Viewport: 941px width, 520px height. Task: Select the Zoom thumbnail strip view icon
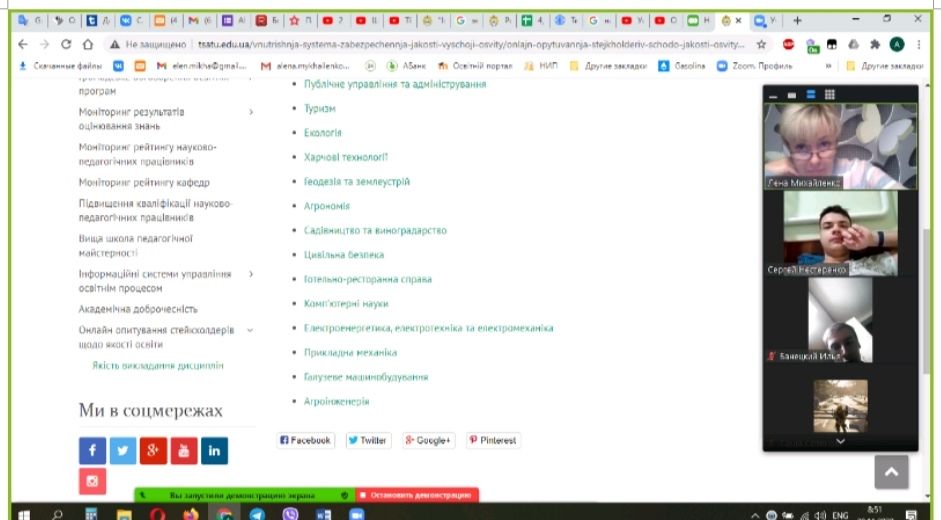click(811, 95)
